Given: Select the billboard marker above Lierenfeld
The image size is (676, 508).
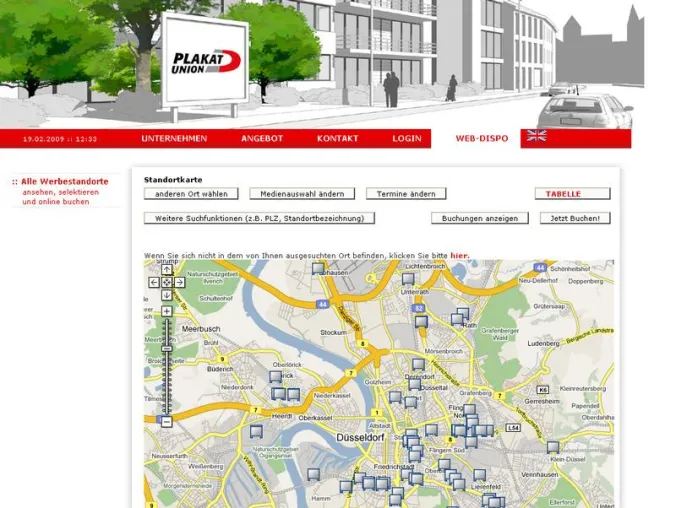Looking at the screenshot, I should (x=479, y=476).
